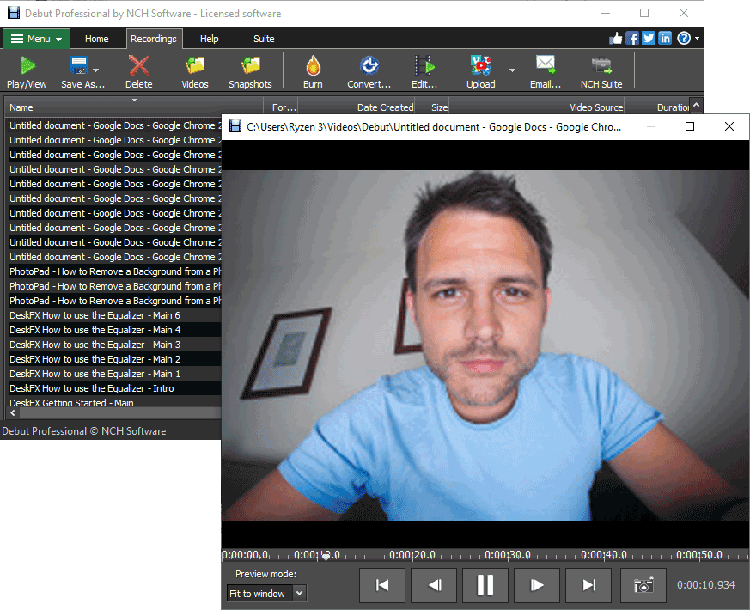The image size is (750, 610).
Task: Open the Save As dropdown arrow
Action: tap(96, 70)
